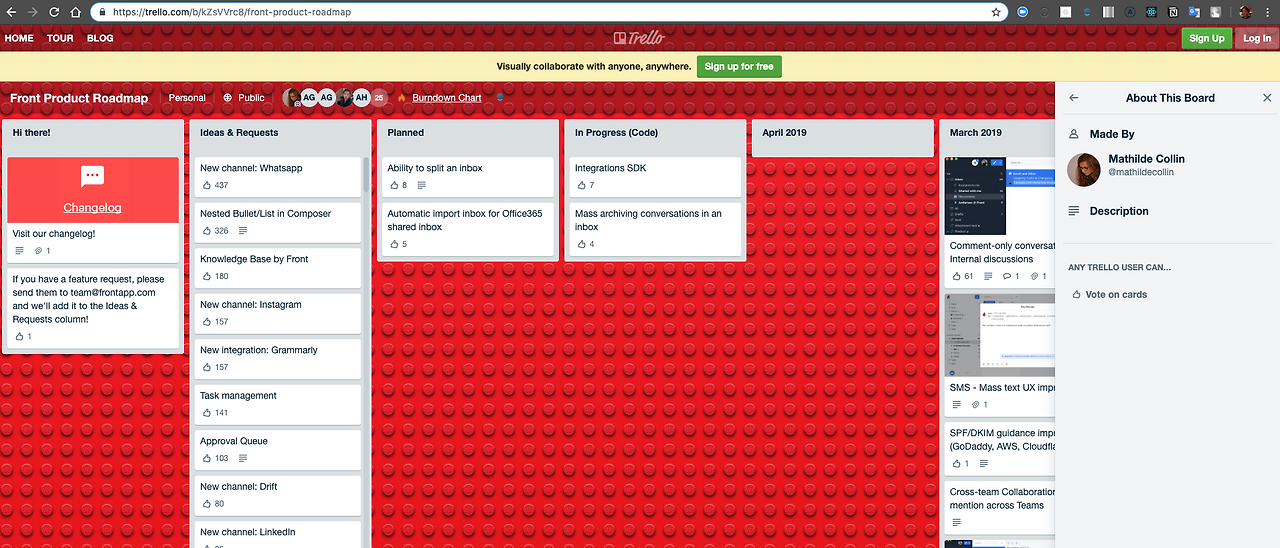Open the TOUR menu item
The image size is (1280, 548).
(x=60, y=38)
